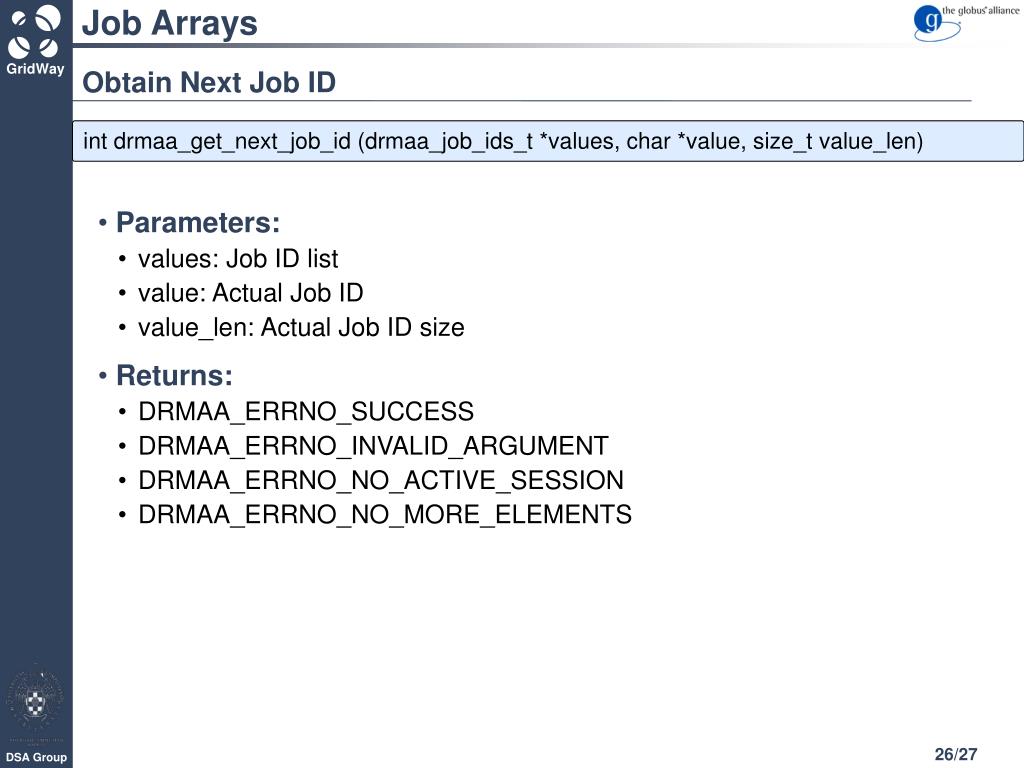Click DRMAA_ERRNO_INVALID_ARGUMENT text
This screenshot has width=1024, height=768.
point(373,447)
